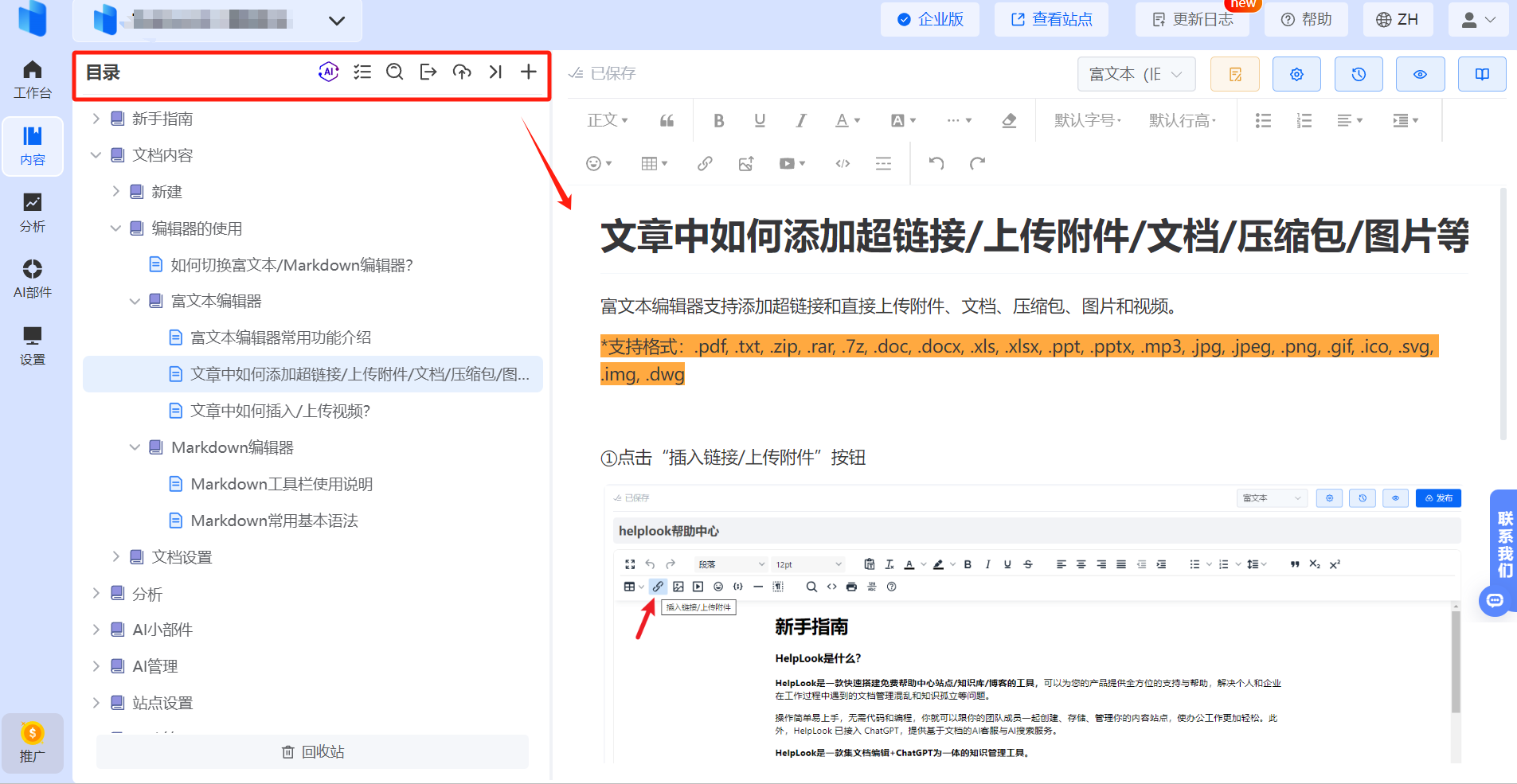The image size is (1517, 784).
Task: Open AI部件 in the left sidebar
Action: 33,279
